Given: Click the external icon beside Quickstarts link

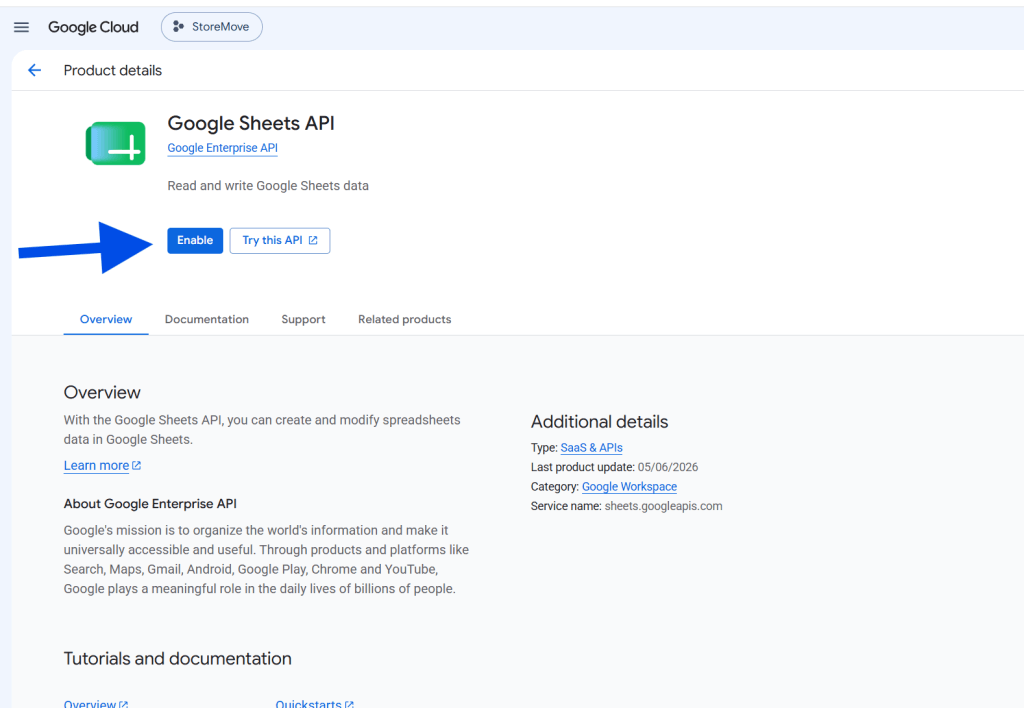Looking at the screenshot, I should click(x=349, y=704).
